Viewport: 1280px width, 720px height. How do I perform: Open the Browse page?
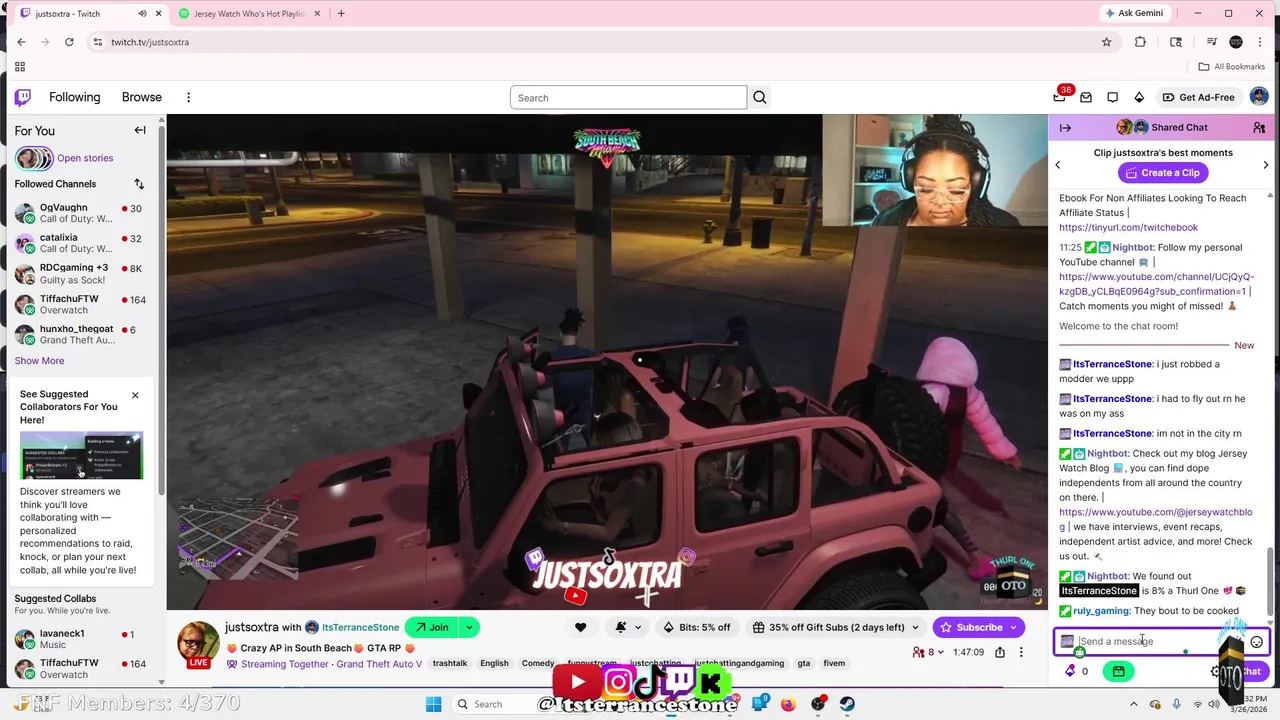pos(142,97)
